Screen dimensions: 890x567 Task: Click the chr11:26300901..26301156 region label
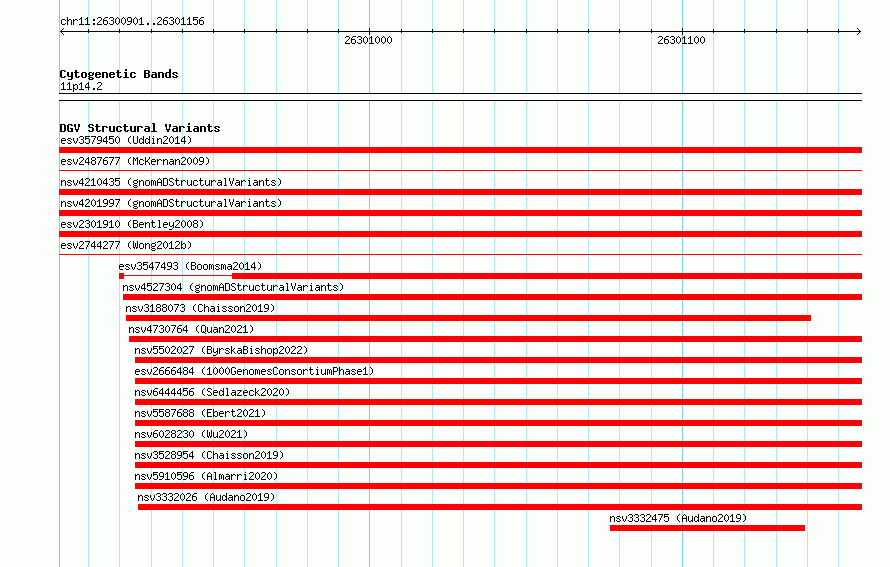[x=132, y=22]
